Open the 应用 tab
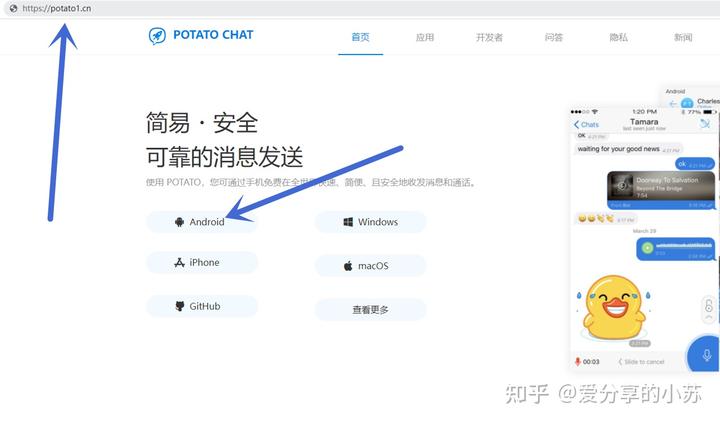 point(425,37)
